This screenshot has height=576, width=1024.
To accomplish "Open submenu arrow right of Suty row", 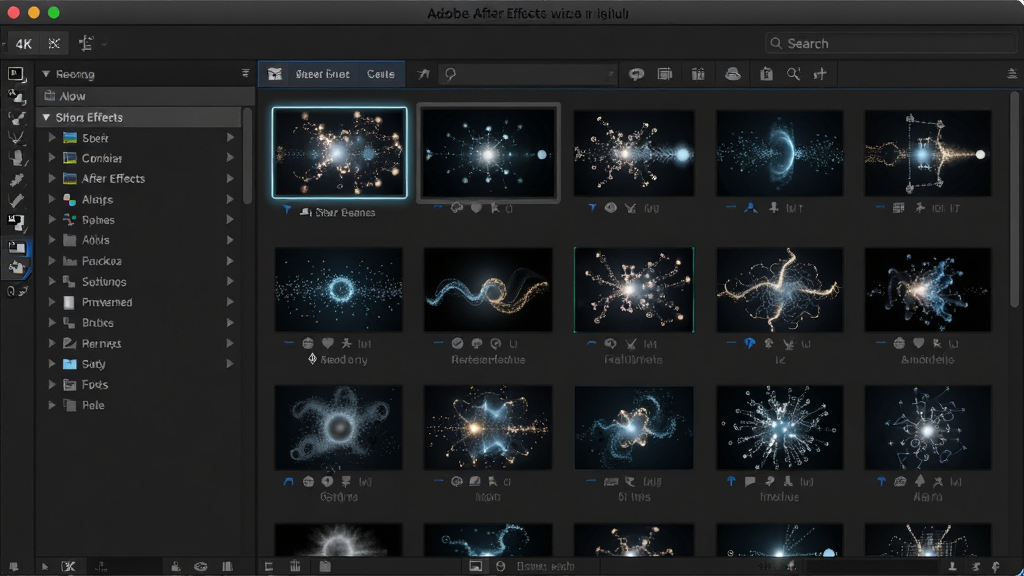I will (x=230, y=364).
